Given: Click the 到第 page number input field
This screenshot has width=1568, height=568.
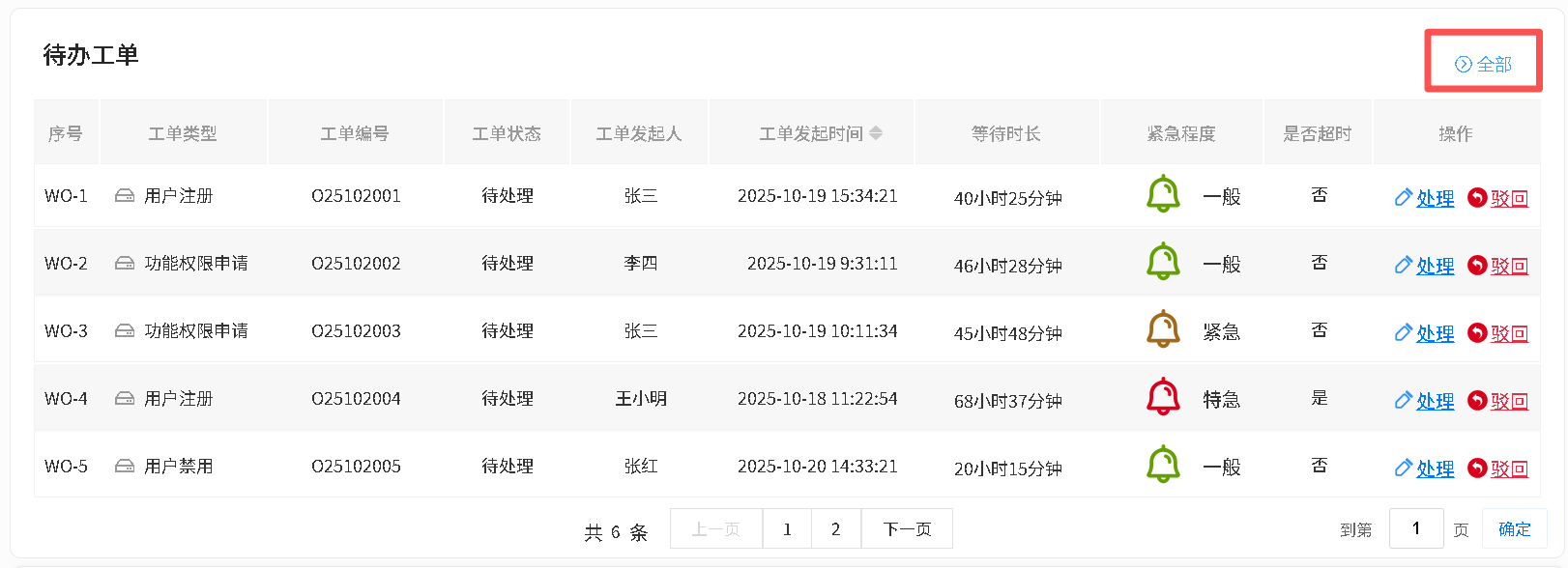Looking at the screenshot, I should click(x=1416, y=528).
